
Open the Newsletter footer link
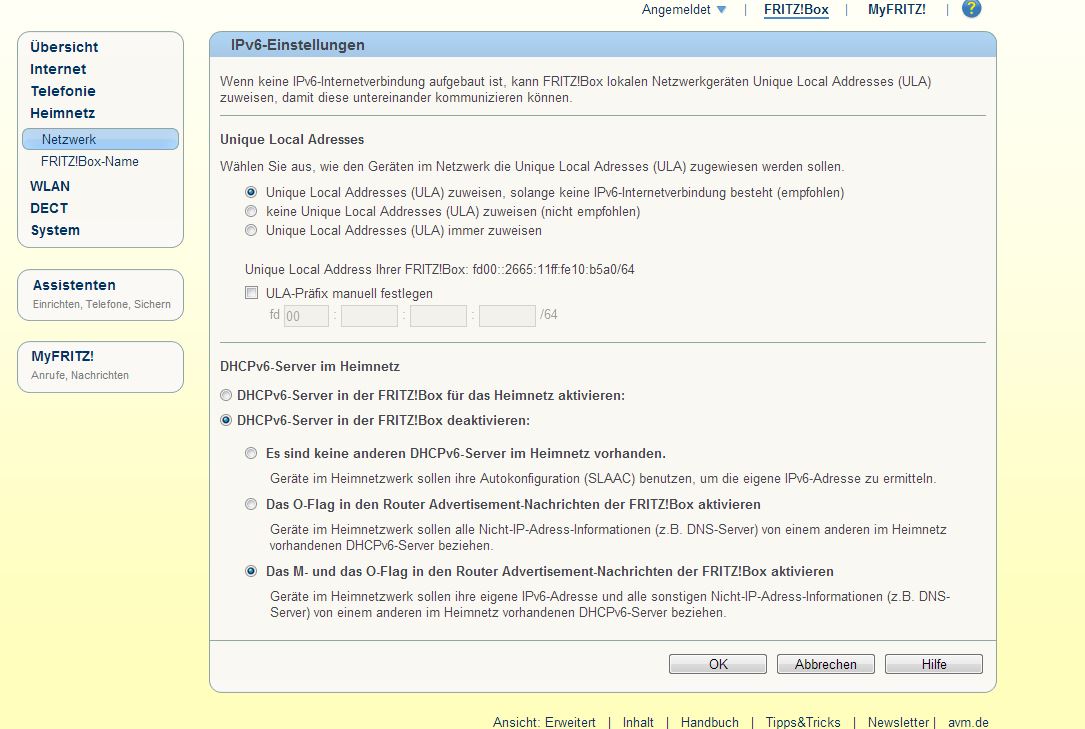click(898, 722)
